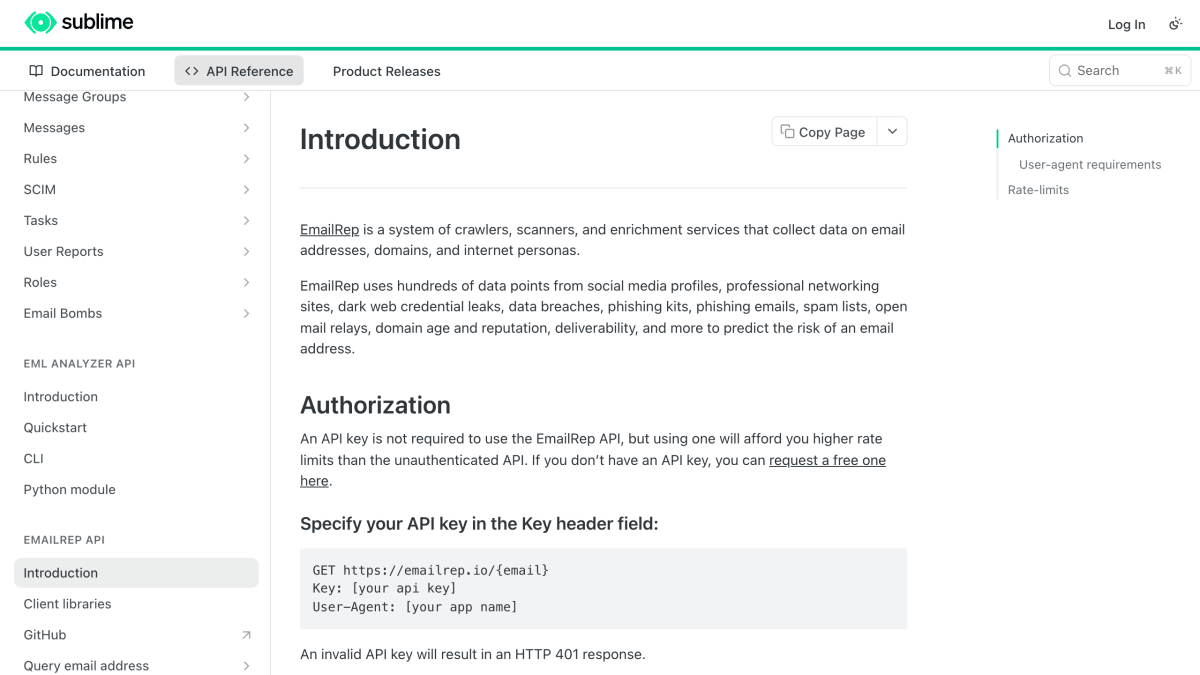Screen dimensions: 1200x675
Task: Click the magnifier icon in Search
Action: (x=1065, y=71)
